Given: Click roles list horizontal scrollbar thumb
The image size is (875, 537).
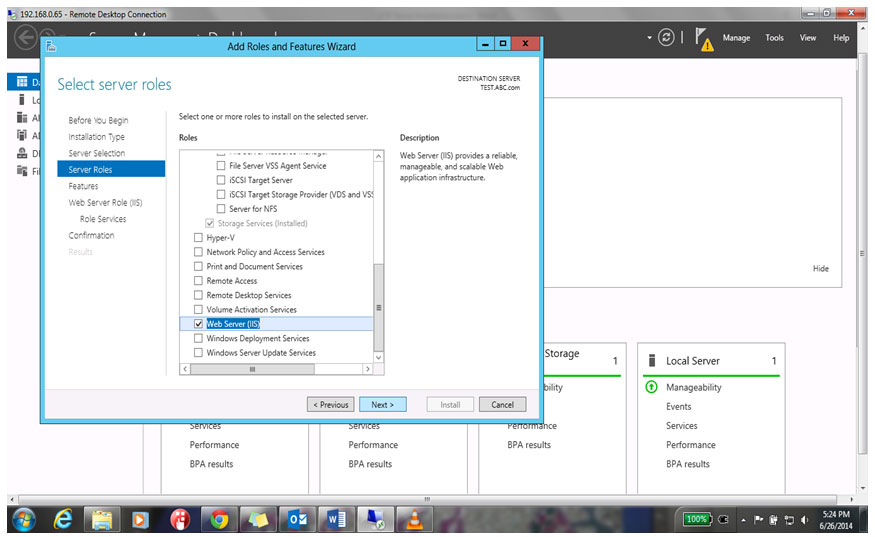Looking at the screenshot, I should point(252,369).
